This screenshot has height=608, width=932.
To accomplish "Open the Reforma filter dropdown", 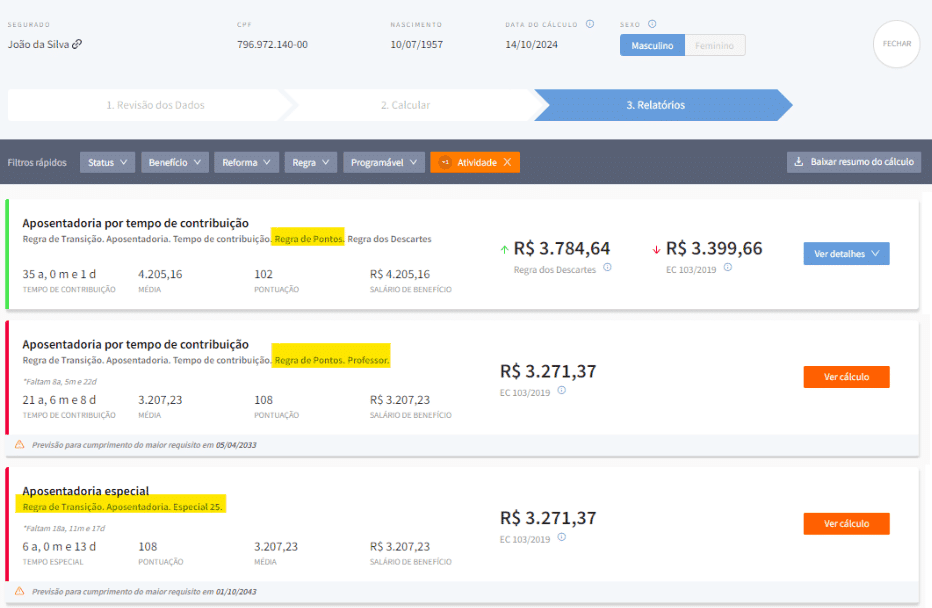I will [246, 162].
